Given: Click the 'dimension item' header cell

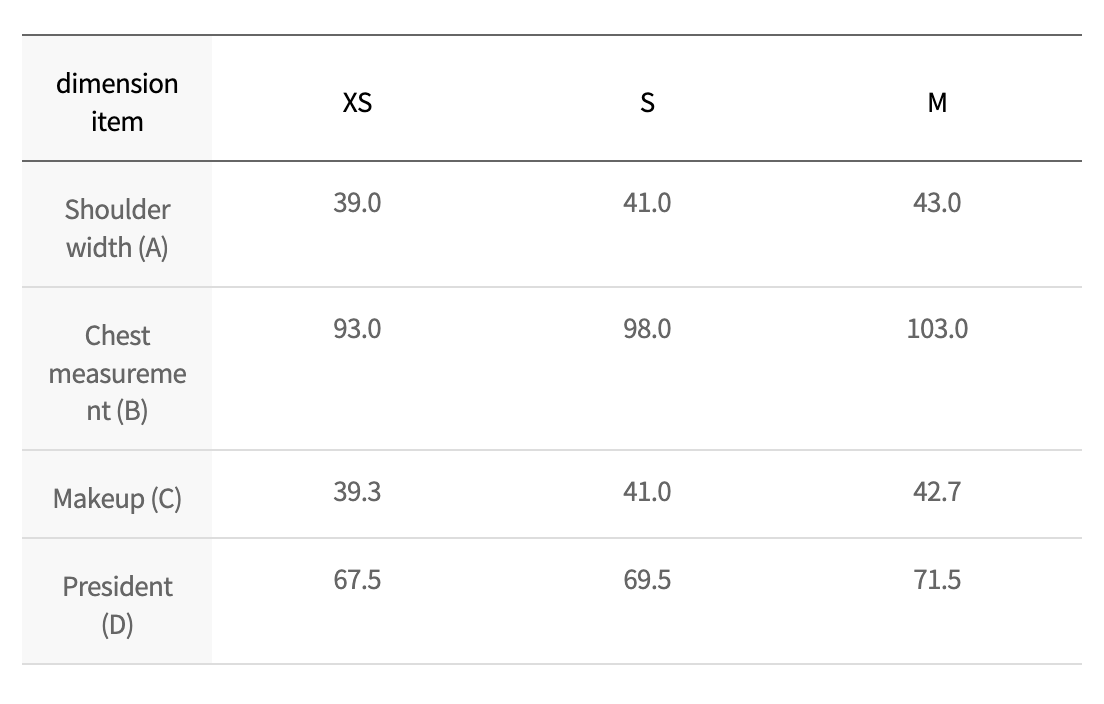Looking at the screenshot, I should tap(117, 102).
